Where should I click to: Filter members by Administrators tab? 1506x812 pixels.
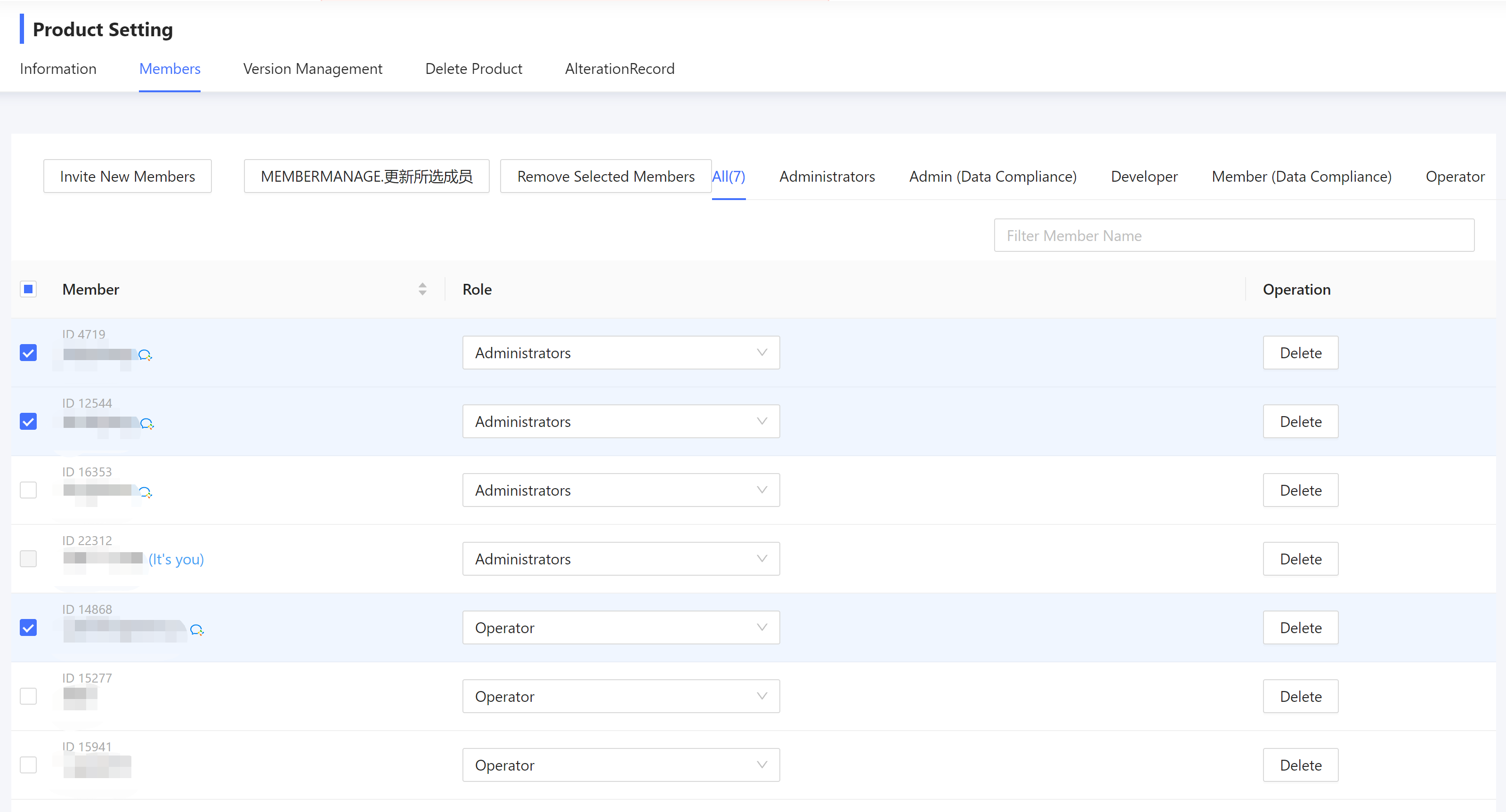point(826,177)
